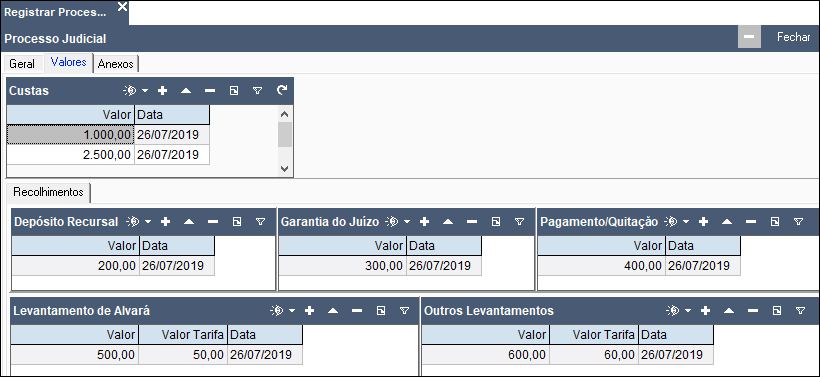Select the 50,00 Valor Tarifa cell
Viewport: 820px width, 377px height.
point(183,355)
